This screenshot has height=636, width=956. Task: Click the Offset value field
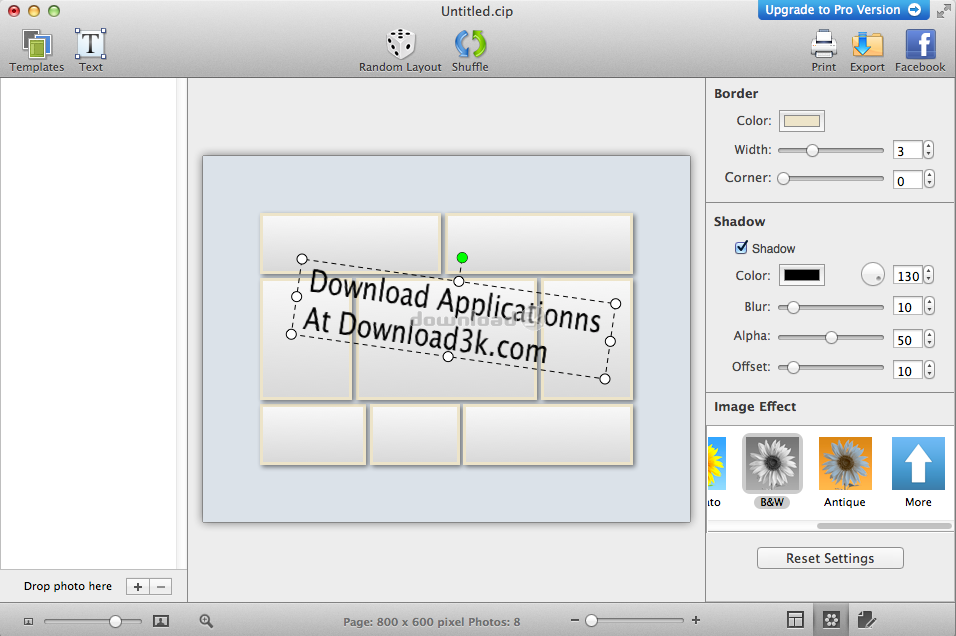coord(907,371)
